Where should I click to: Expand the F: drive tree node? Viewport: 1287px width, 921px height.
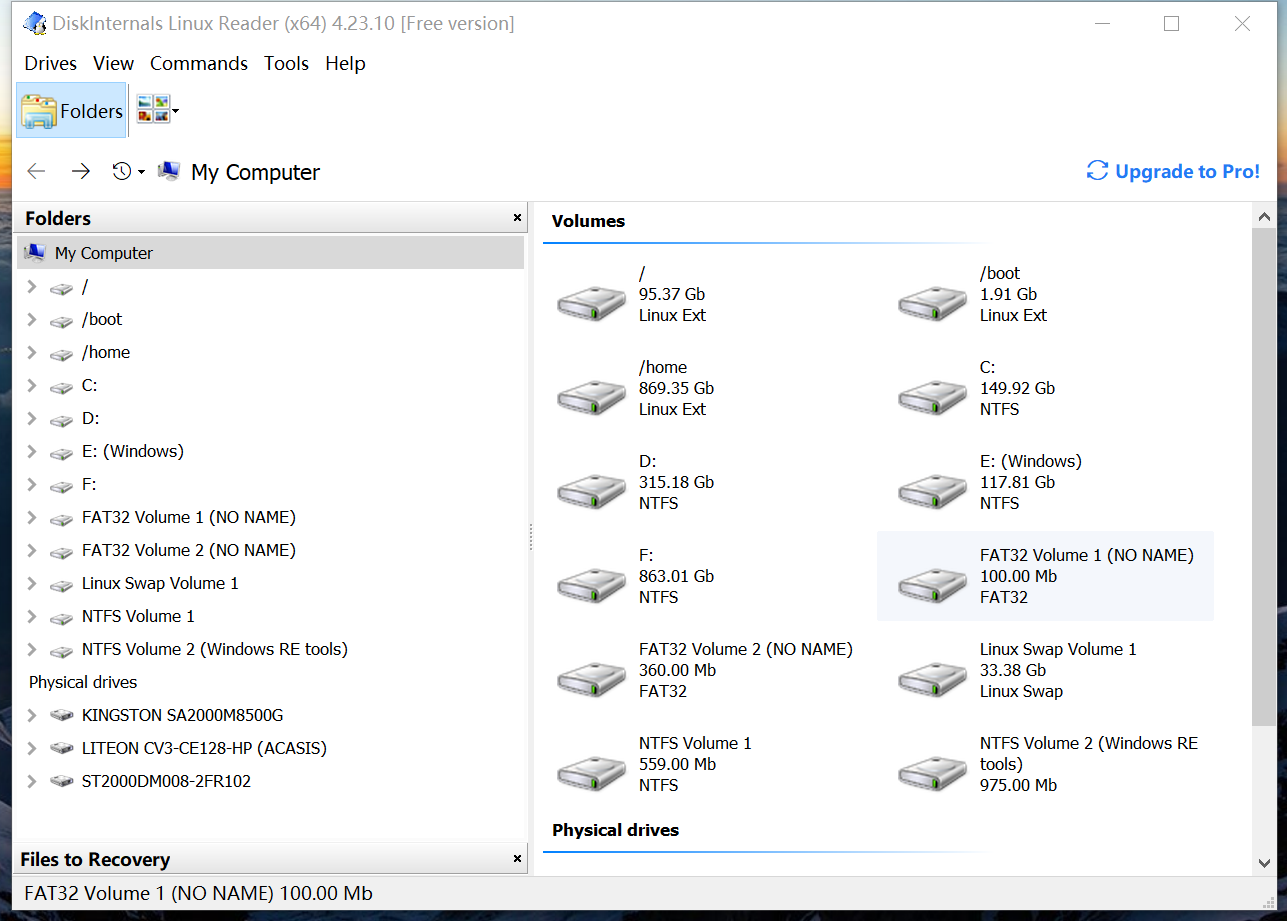click(x=32, y=485)
